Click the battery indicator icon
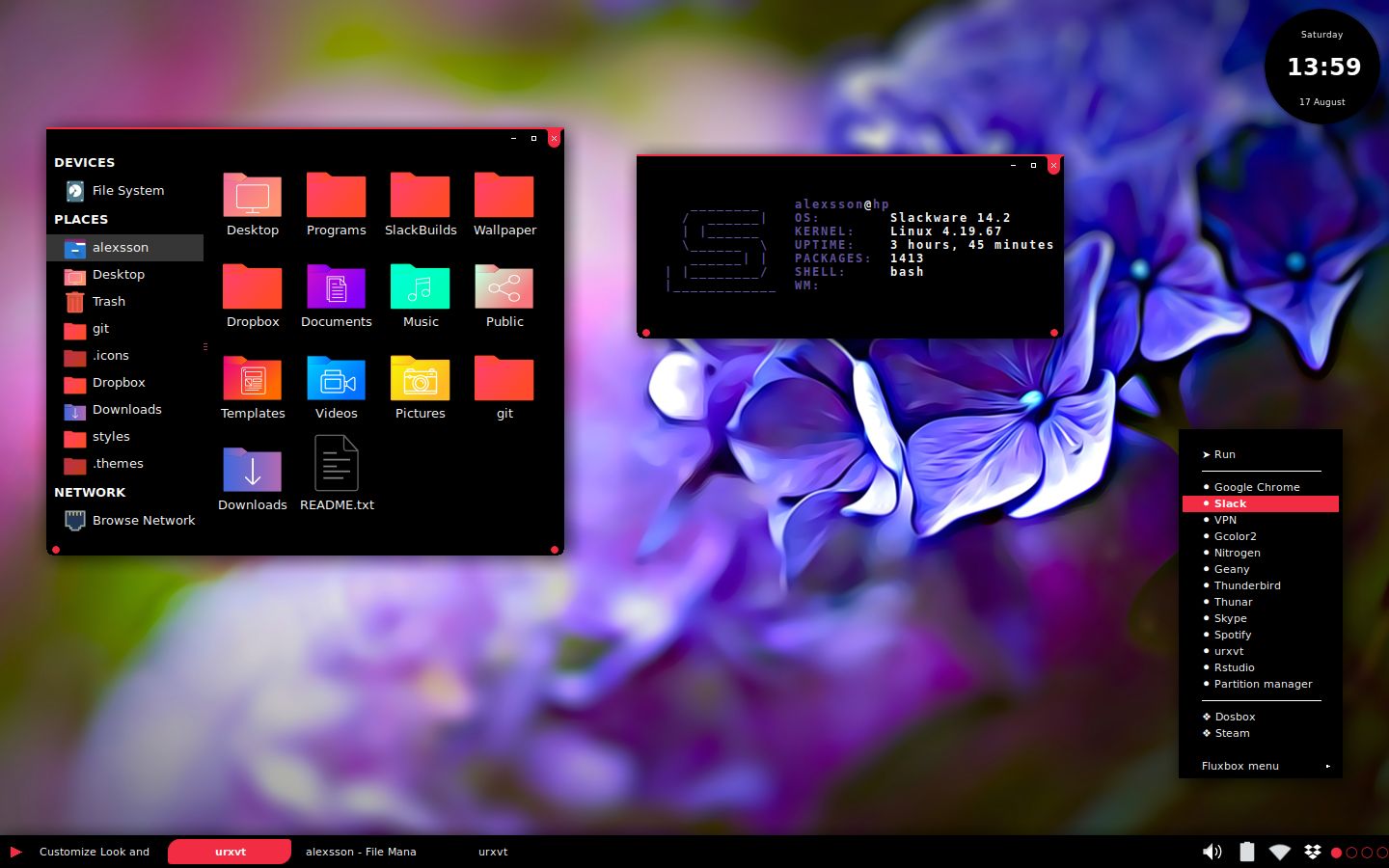This screenshot has width=1389, height=868. click(1246, 852)
